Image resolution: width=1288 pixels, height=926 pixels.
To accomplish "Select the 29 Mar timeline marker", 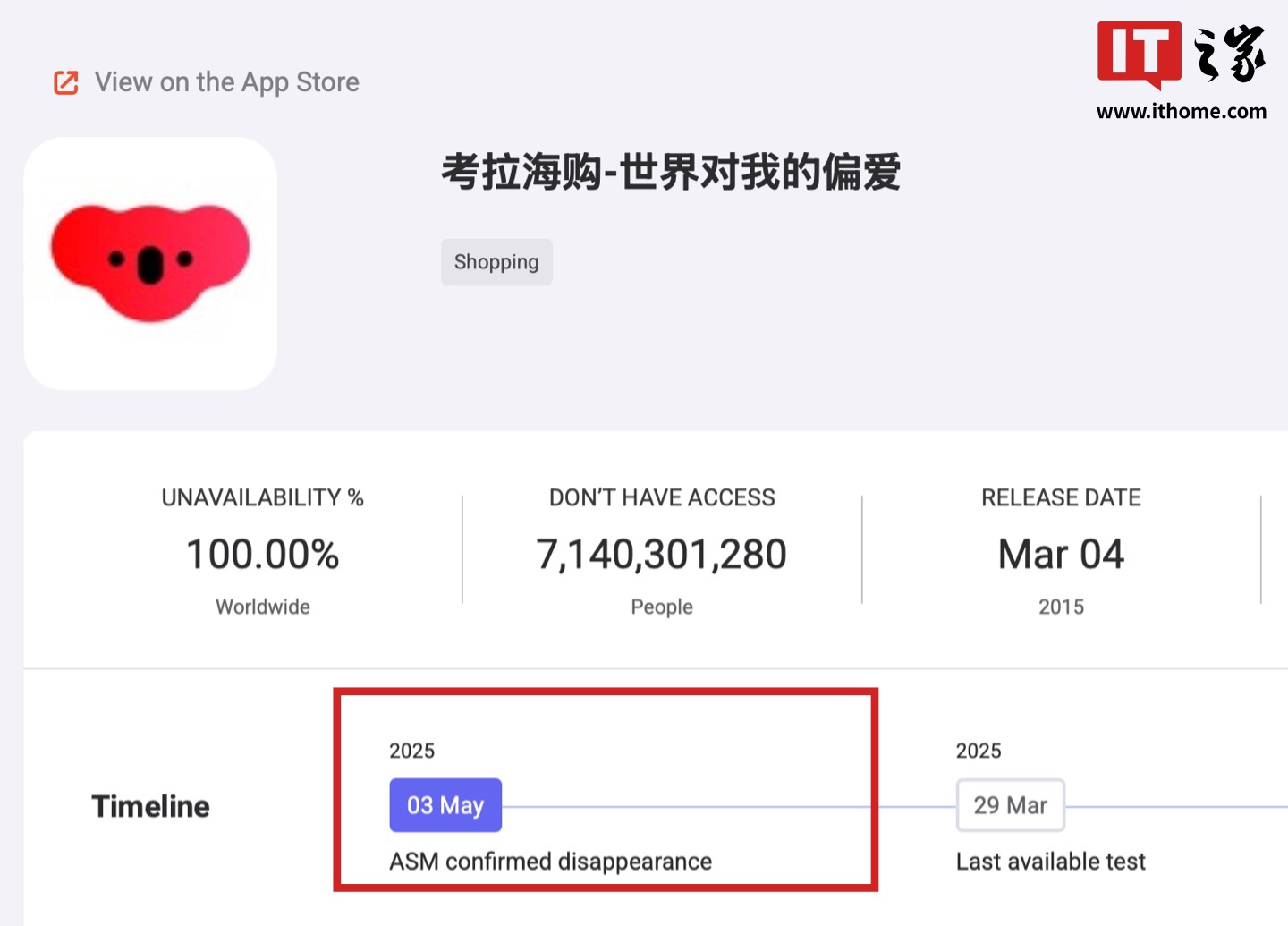I will point(1011,805).
